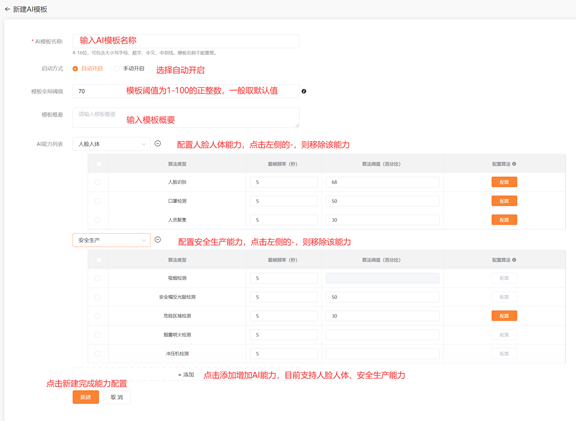Check the 口罩检测 row checkbox
Viewport: 576px width, 421px height.
point(97,201)
